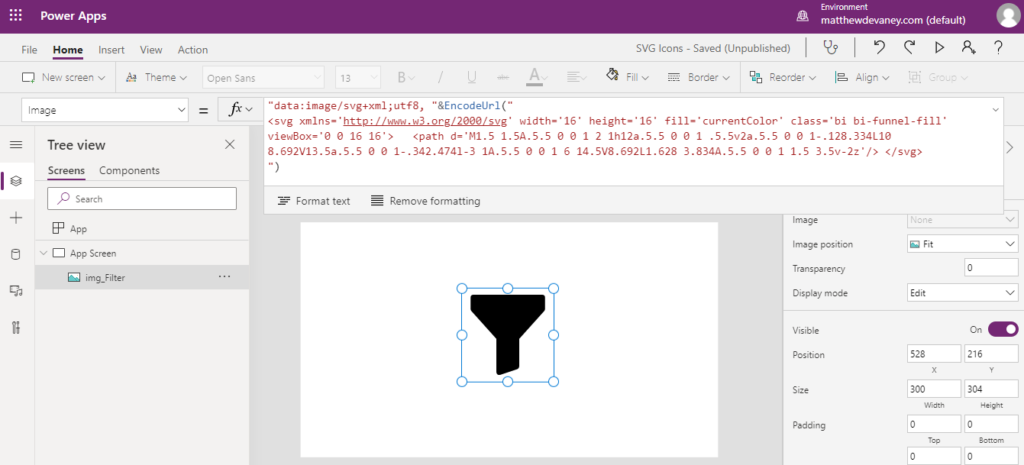The height and width of the screenshot is (465, 1024).
Task: Open the Display mode Edit dropdown
Action: point(963,293)
